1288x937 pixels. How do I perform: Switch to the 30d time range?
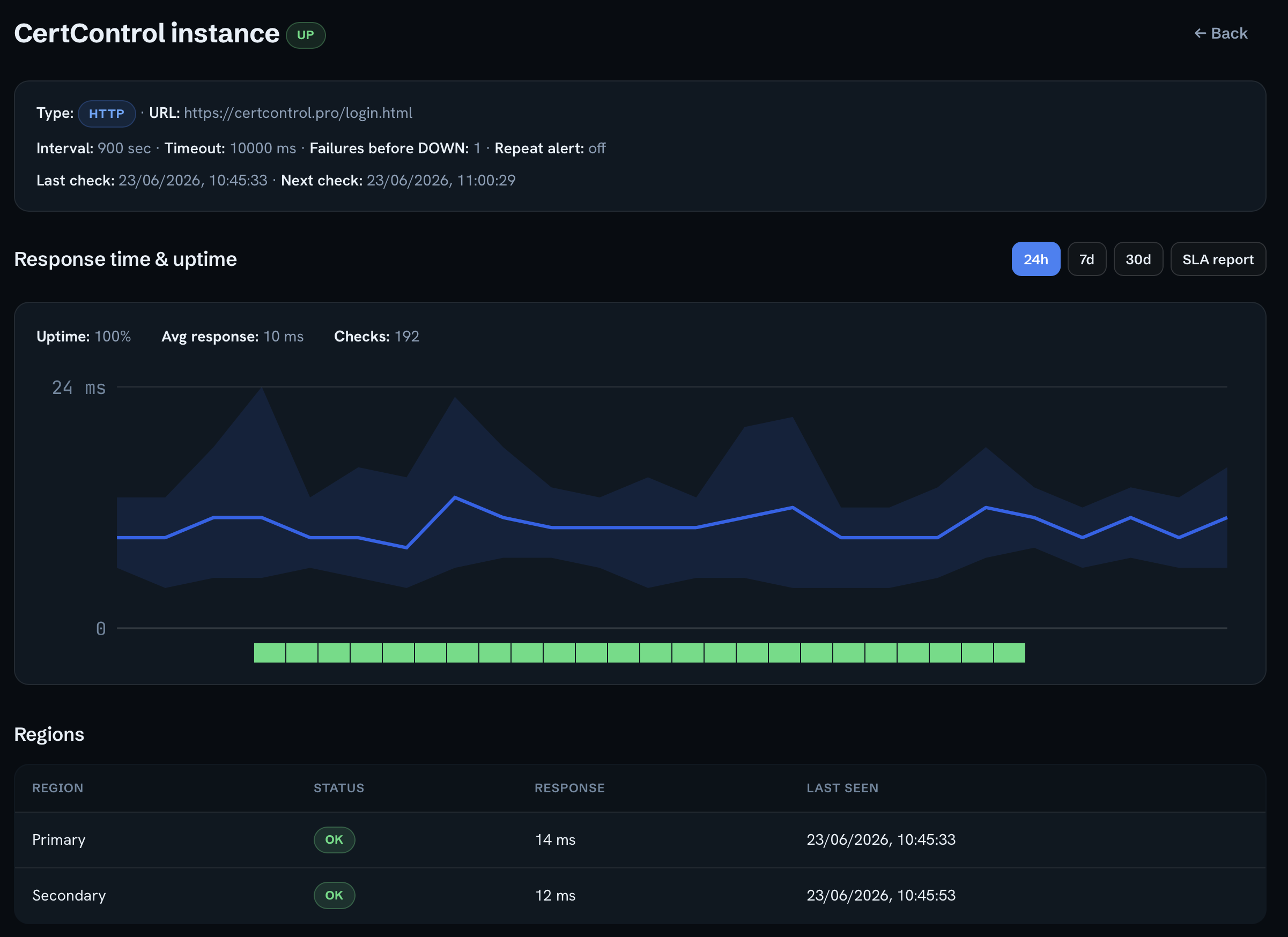[x=1137, y=259]
